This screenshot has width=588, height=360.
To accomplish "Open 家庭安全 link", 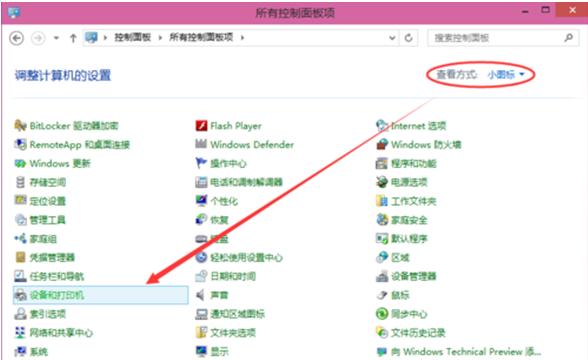I will click(x=409, y=220).
